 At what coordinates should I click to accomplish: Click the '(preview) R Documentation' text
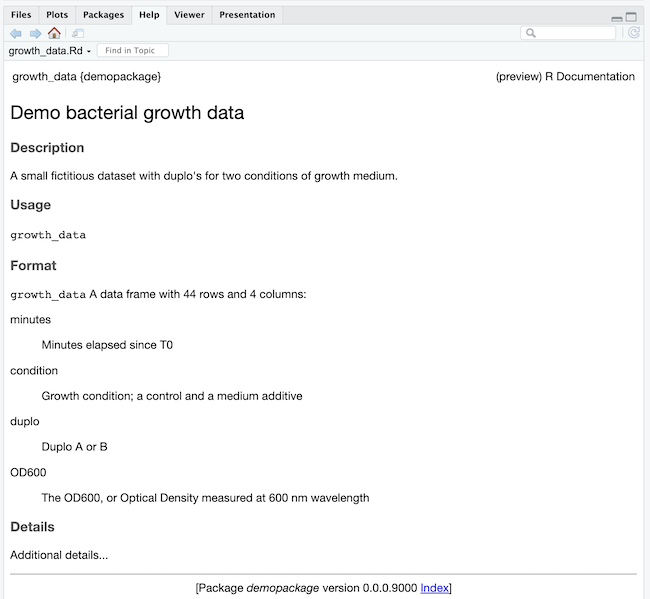pyautogui.click(x=565, y=77)
